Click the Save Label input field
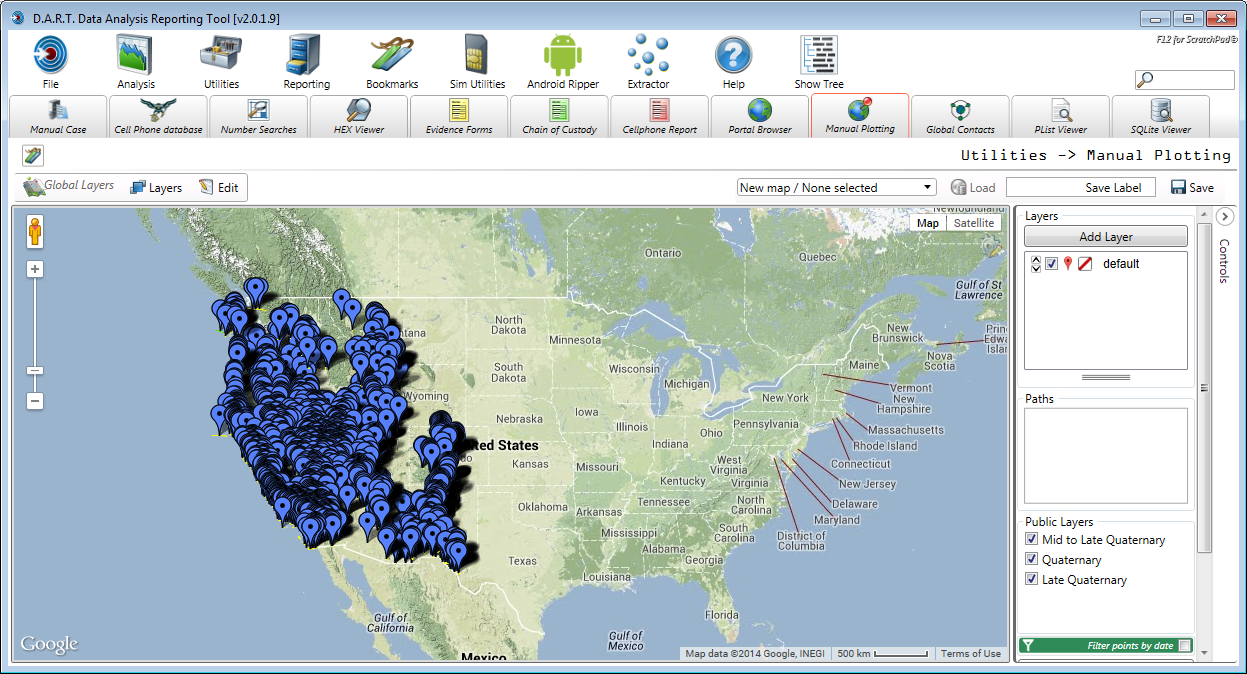 point(1081,187)
